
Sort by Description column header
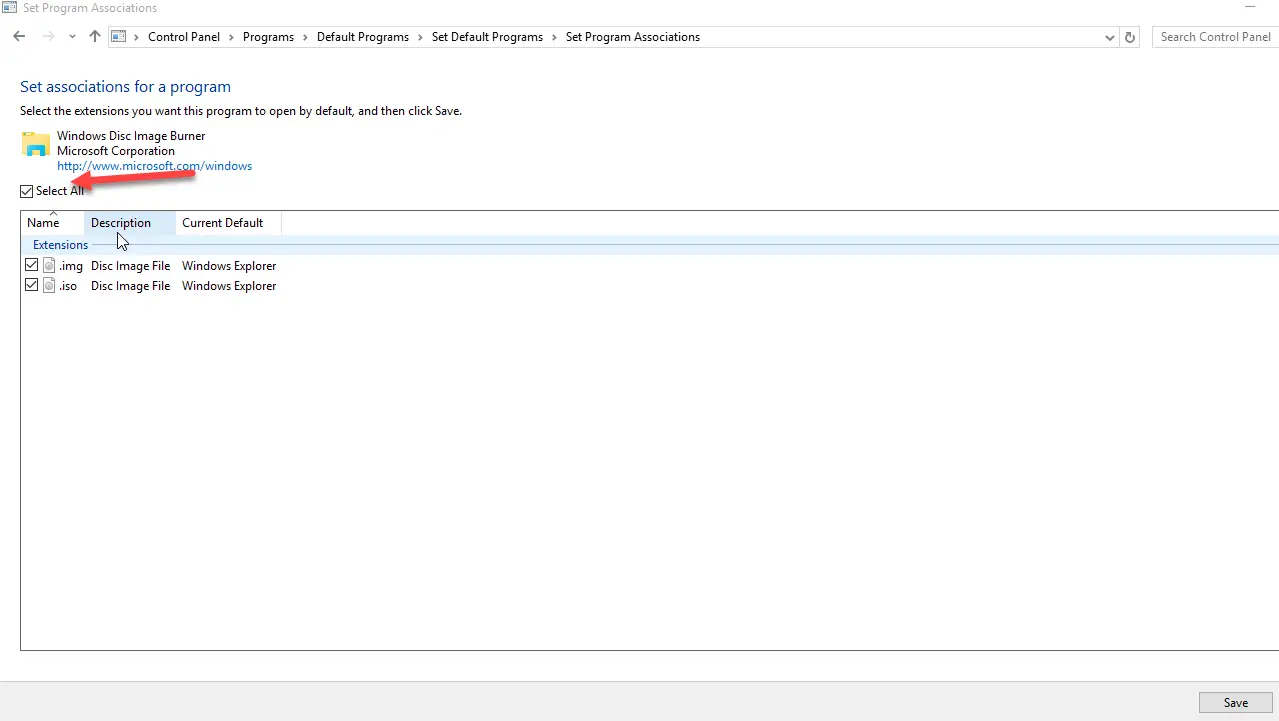click(x=130, y=223)
